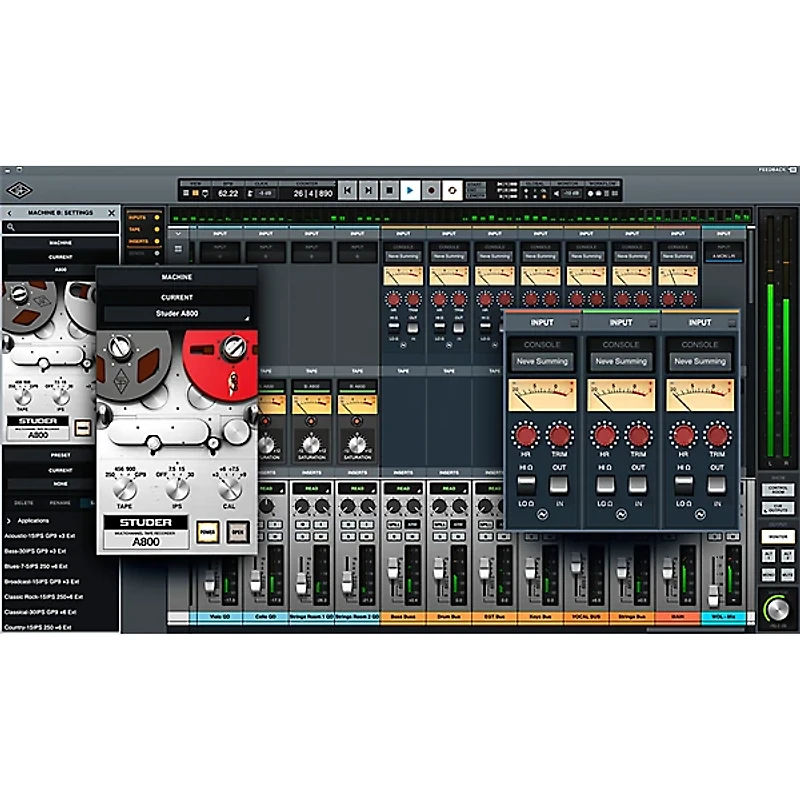Click the low-cut filter icon on the Neve strip
The image size is (800, 800).
tap(542, 513)
